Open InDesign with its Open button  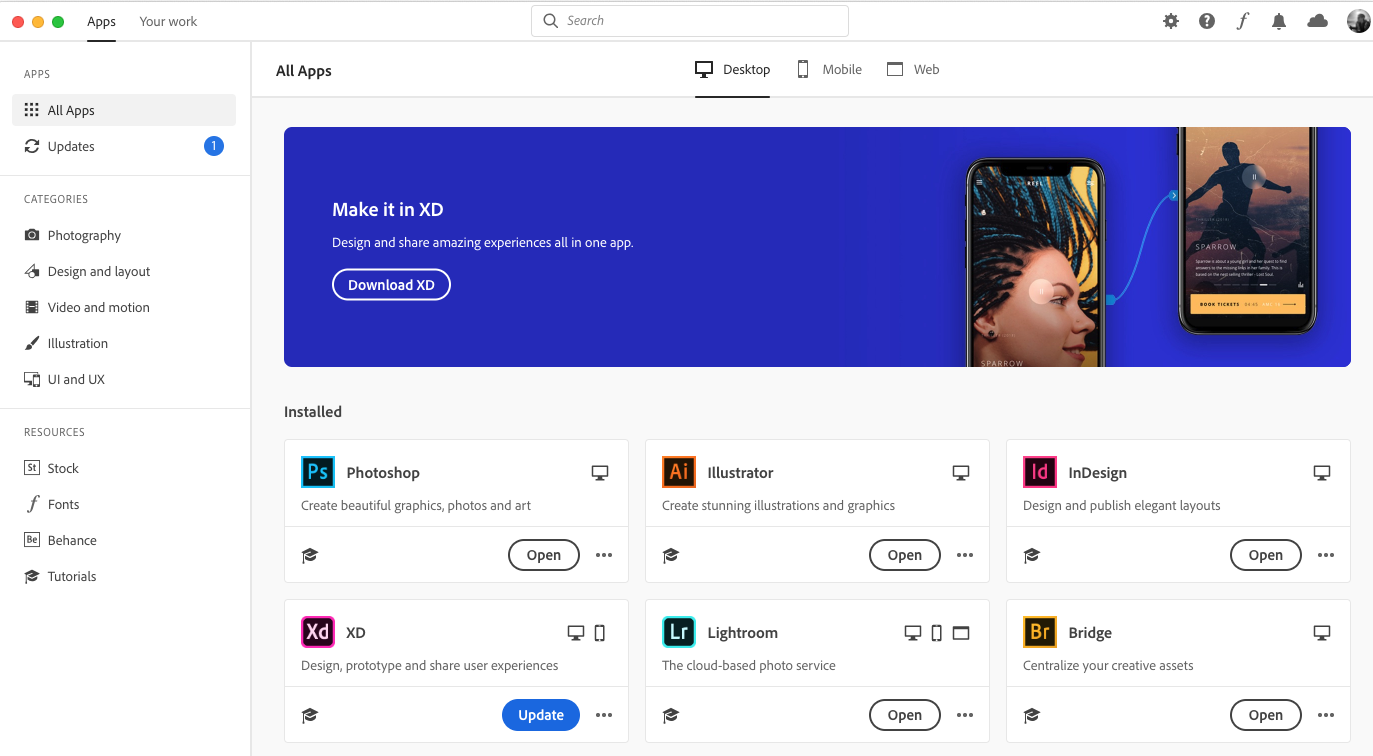tap(1265, 555)
